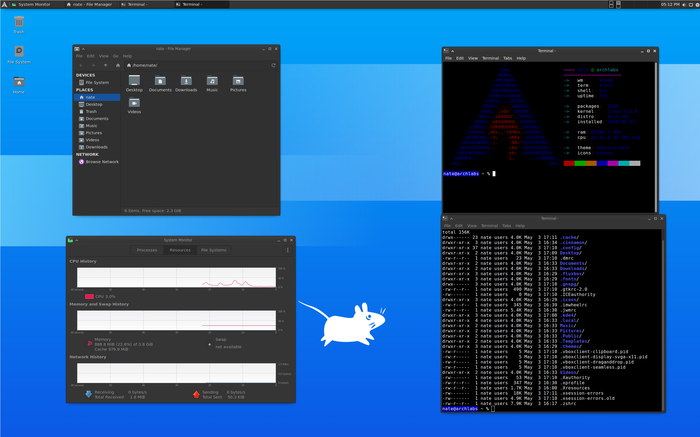700x437 pixels.
Task: Click the clock showing 05:12 PM
Action: coord(670,4)
